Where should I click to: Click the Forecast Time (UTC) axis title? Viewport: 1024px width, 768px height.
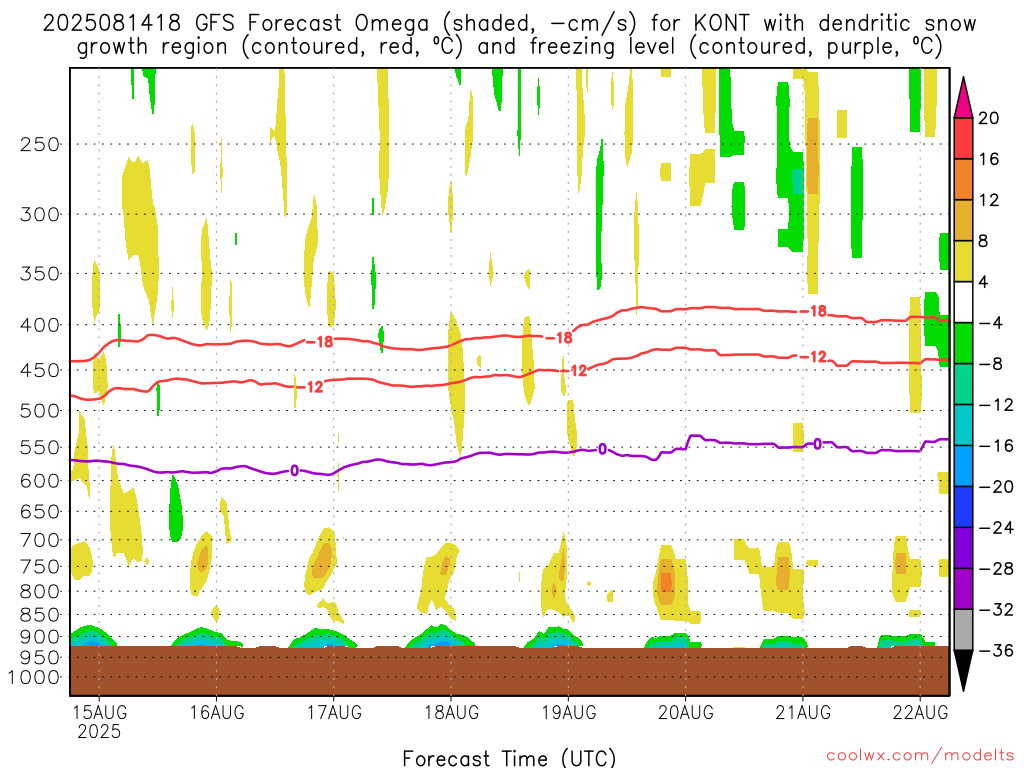coord(509,758)
